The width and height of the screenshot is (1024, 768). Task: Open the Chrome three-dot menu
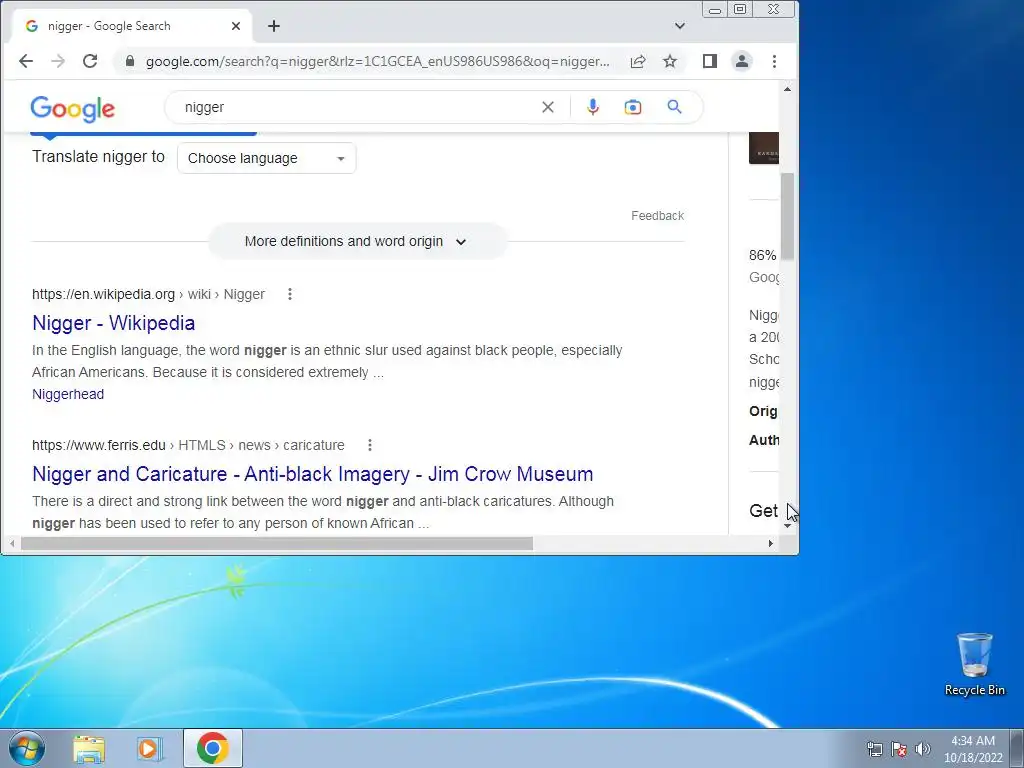tap(775, 61)
